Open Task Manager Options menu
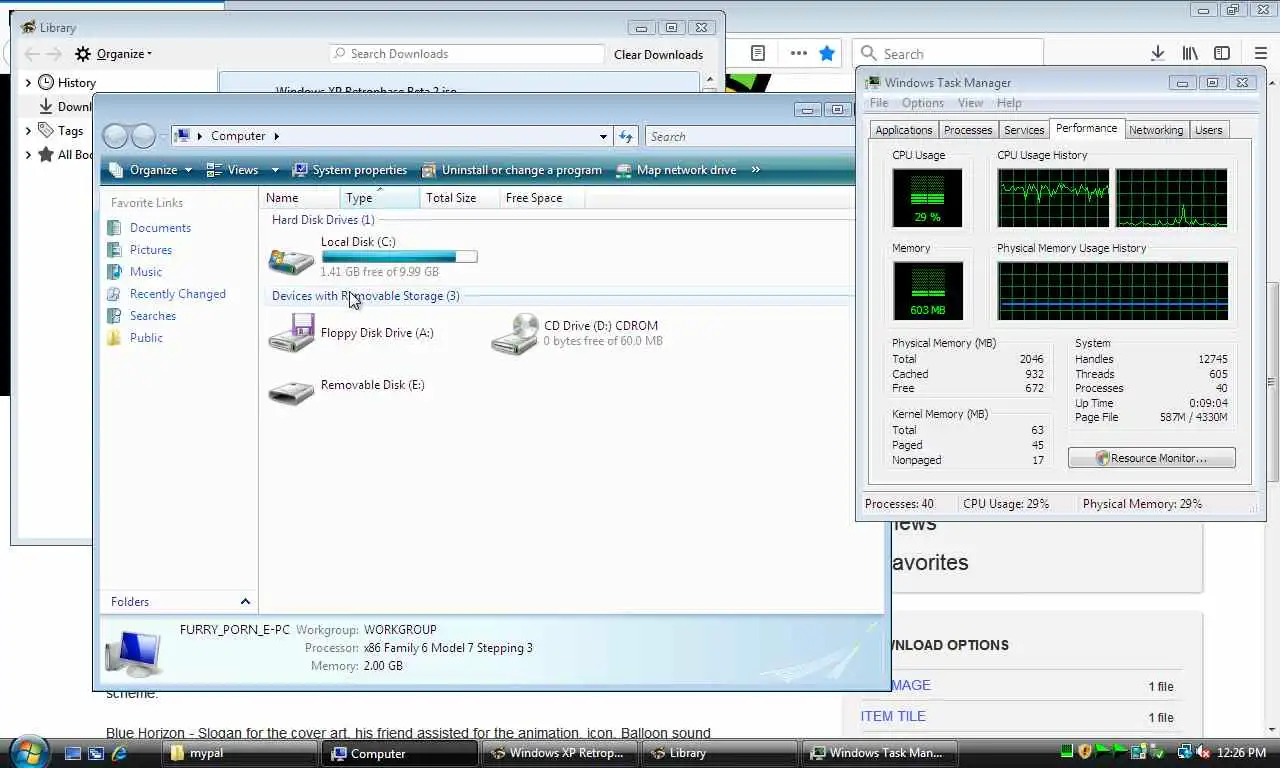 pyautogui.click(x=922, y=103)
